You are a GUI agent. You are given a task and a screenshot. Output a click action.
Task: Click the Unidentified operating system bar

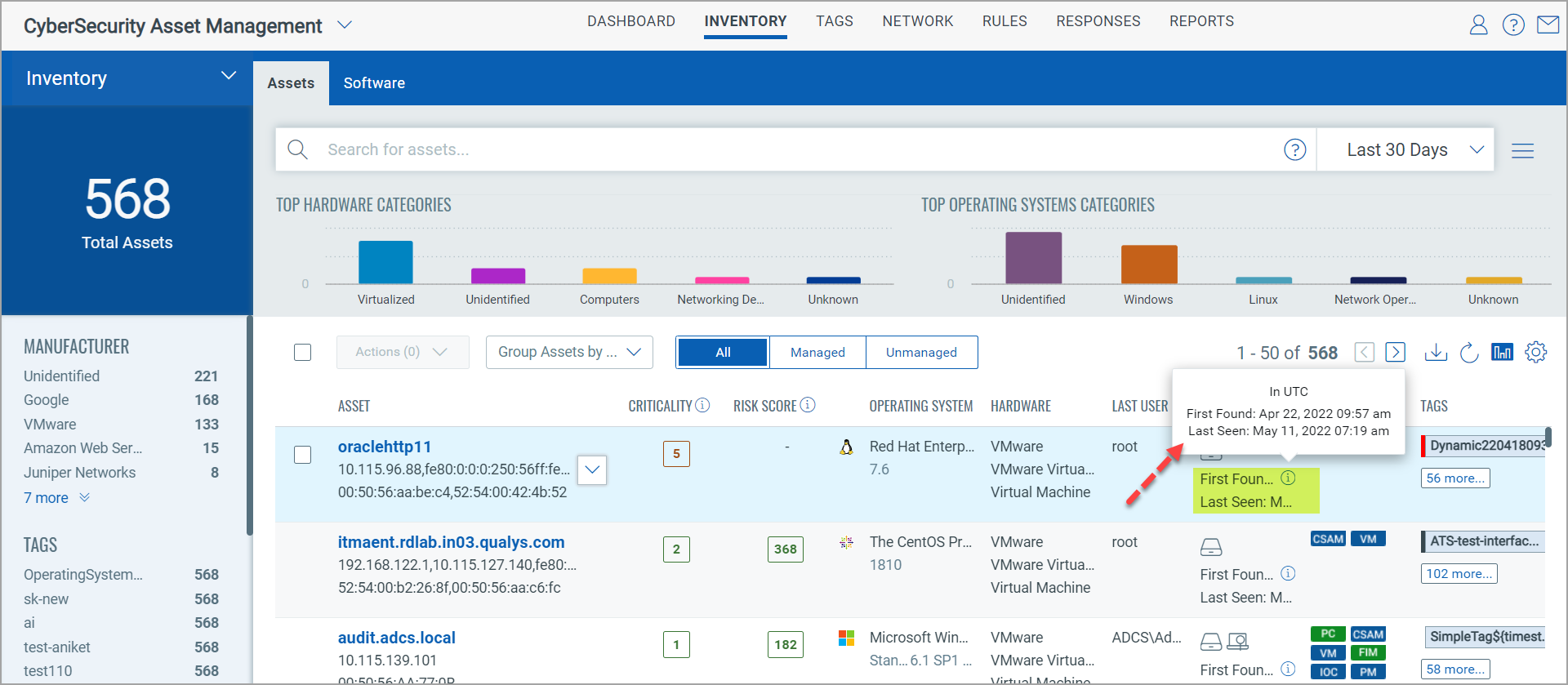coord(1033,258)
